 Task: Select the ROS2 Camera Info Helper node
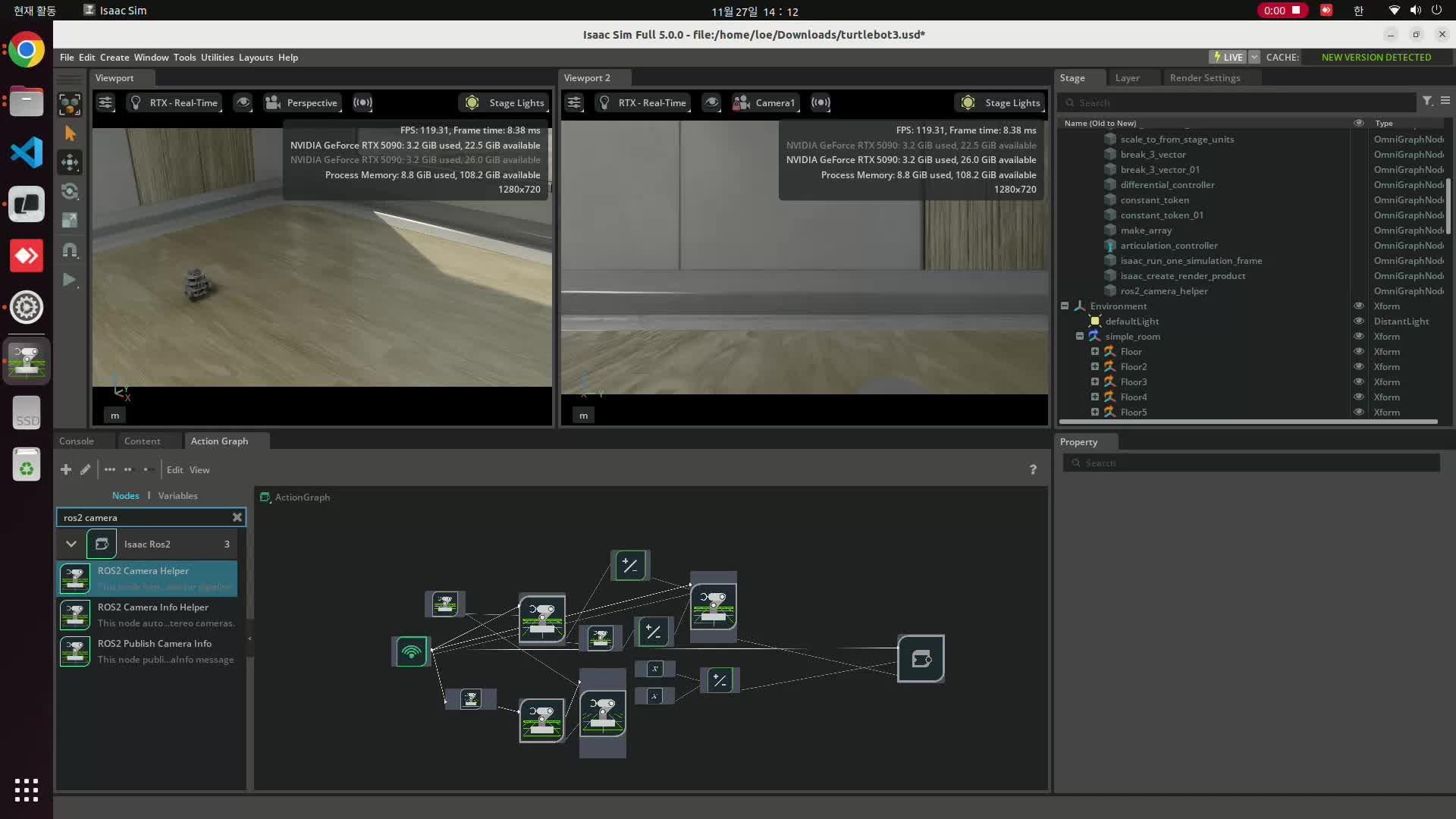pyautogui.click(x=148, y=615)
